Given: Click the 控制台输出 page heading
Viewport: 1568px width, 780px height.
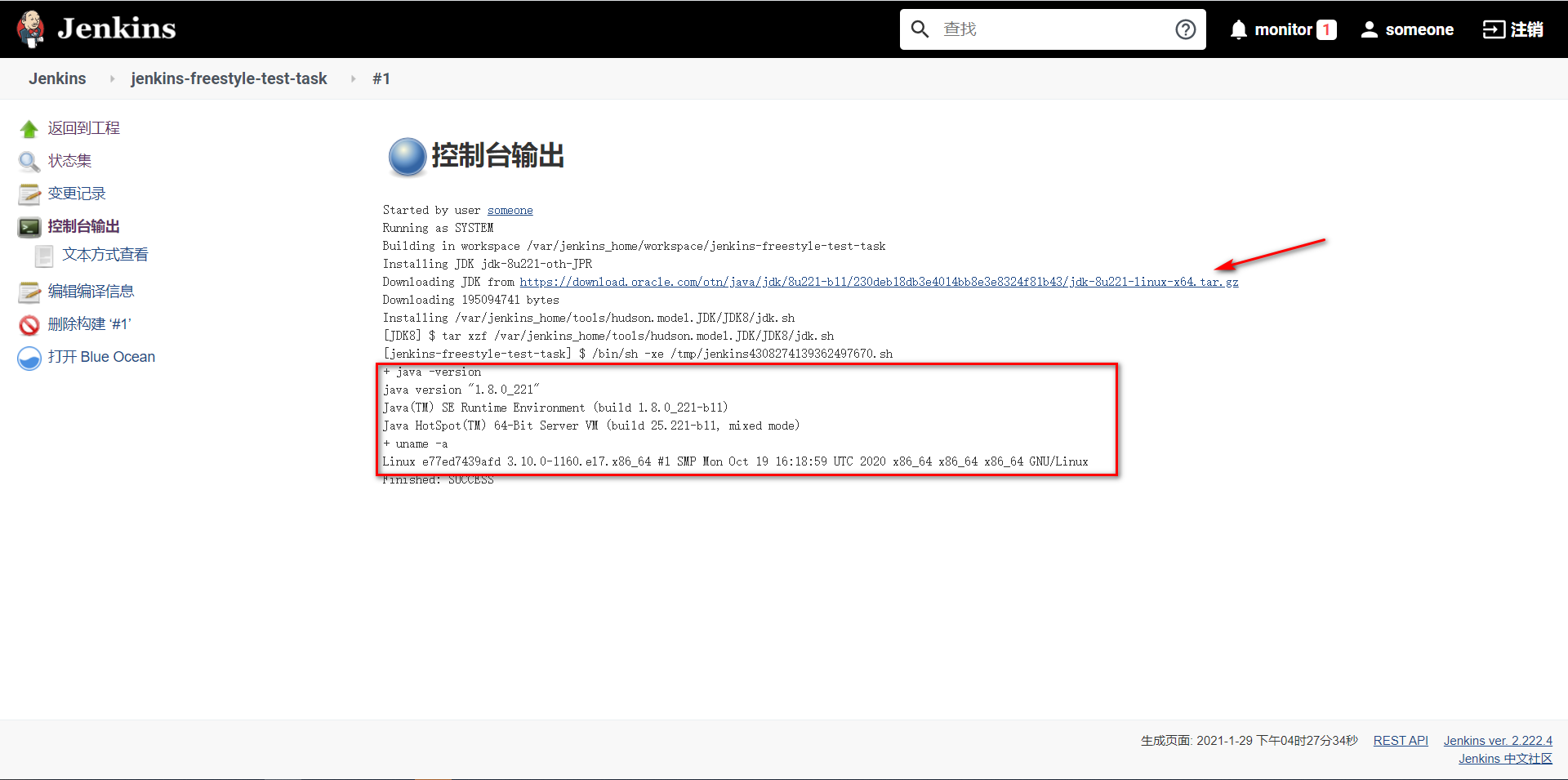Looking at the screenshot, I should [x=498, y=155].
